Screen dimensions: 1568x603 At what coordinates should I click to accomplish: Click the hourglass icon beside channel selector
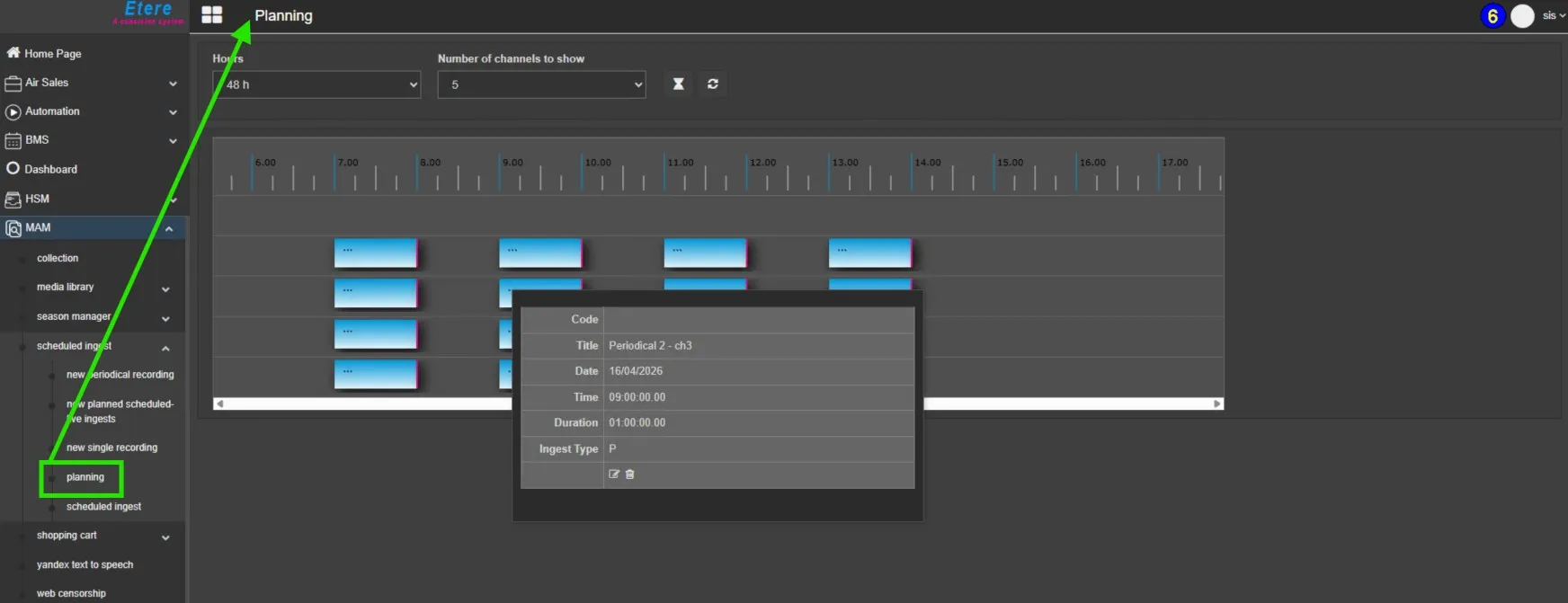[679, 84]
